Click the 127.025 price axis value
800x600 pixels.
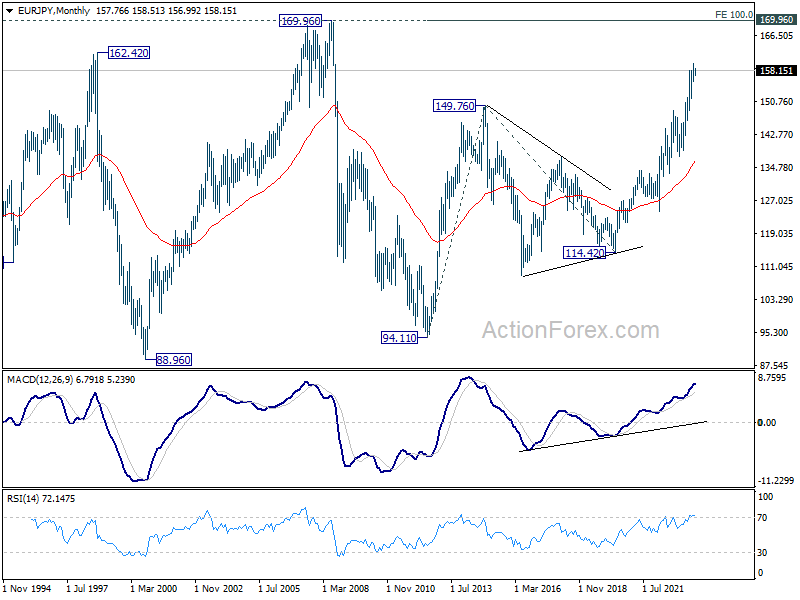[x=776, y=201]
